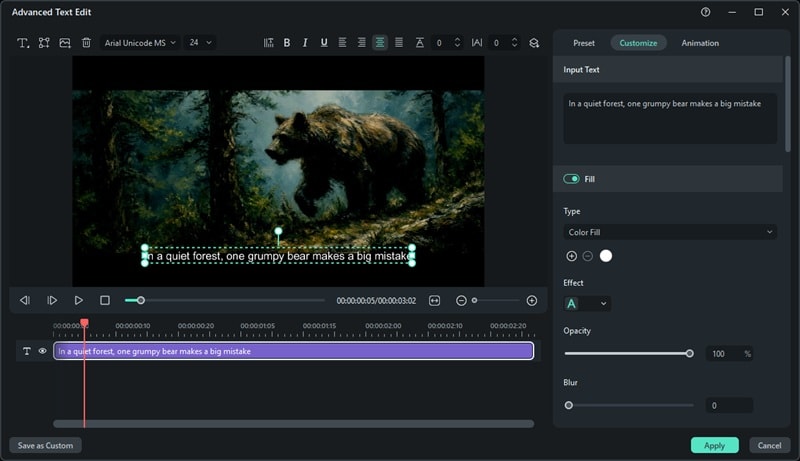Toggle Bold formatting
Screen dimensions: 800x461
(x=287, y=43)
